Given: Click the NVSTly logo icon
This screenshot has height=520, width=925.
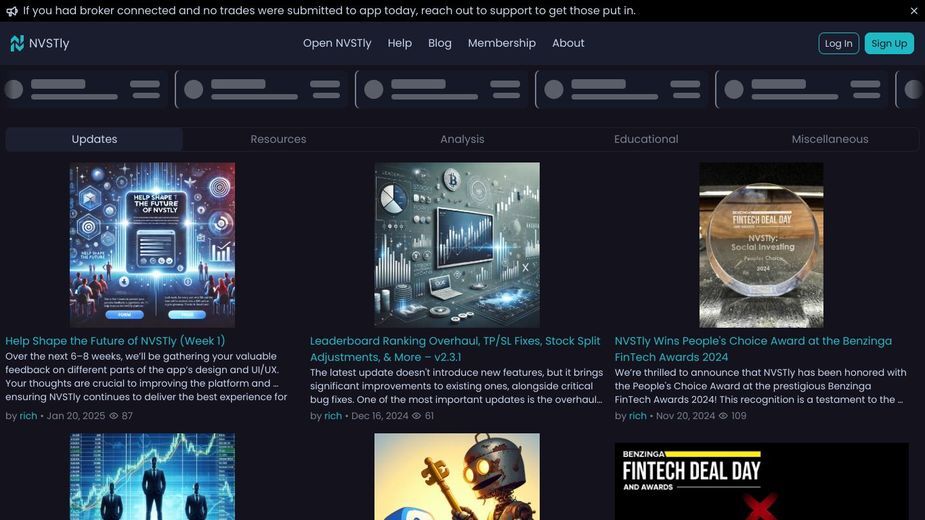Looking at the screenshot, I should [x=17, y=43].
